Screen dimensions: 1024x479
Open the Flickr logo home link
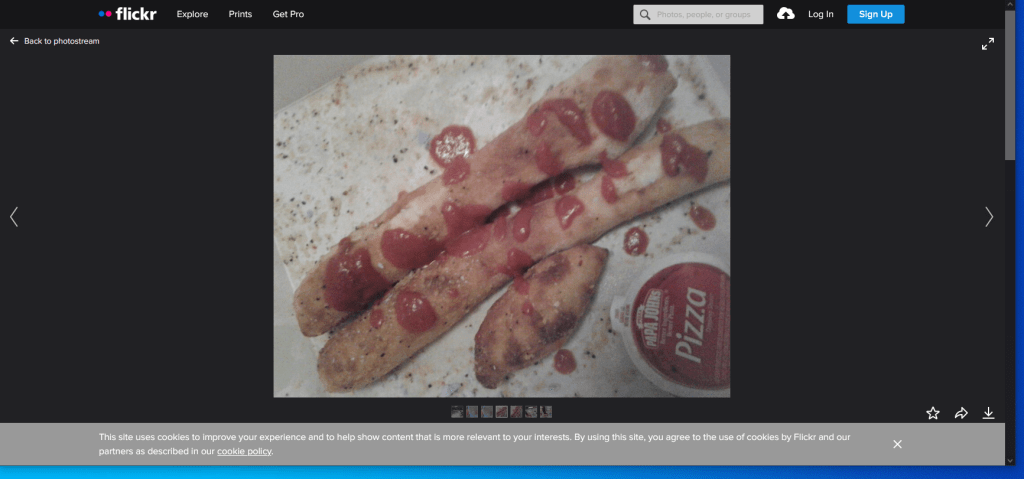[127, 14]
